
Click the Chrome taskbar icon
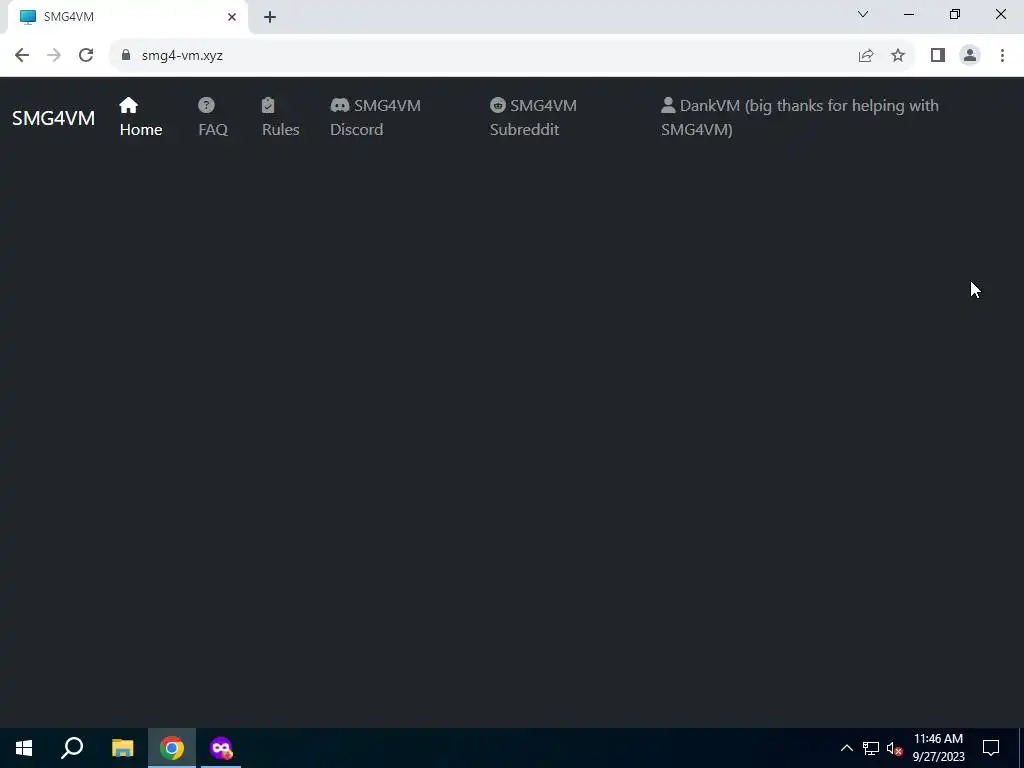click(x=172, y=748)
